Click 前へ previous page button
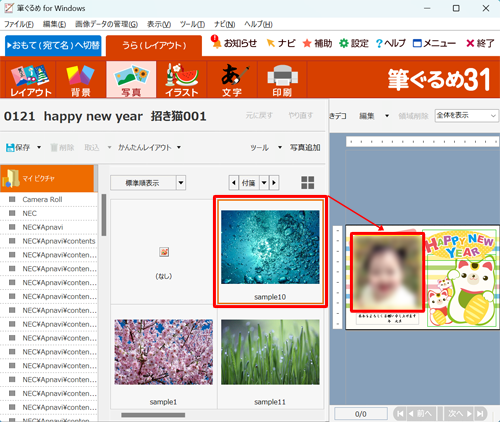This screenshot has width=500, height=422. coord(420,414)
